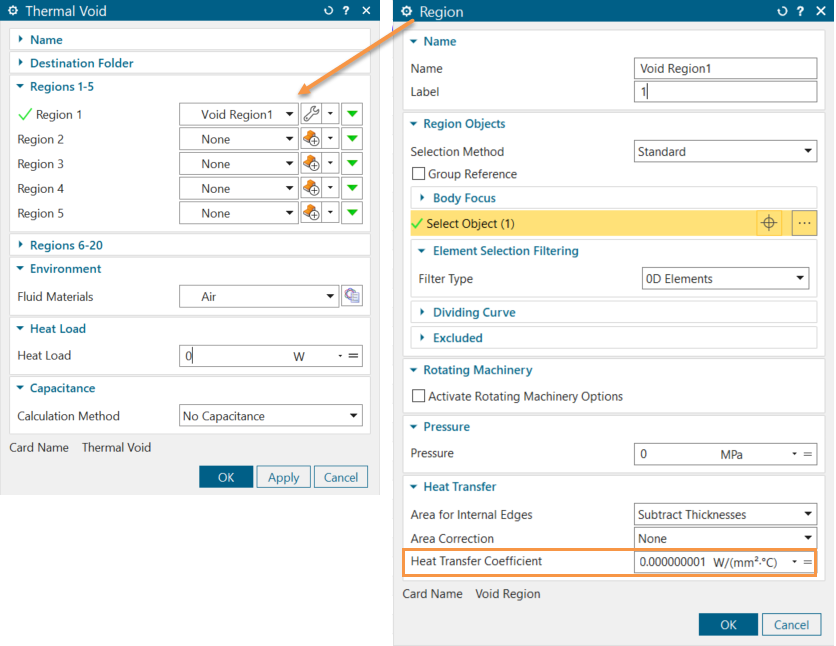Expand the Body Focus section
The image size is (836, 646).
[x=463, y=198]
